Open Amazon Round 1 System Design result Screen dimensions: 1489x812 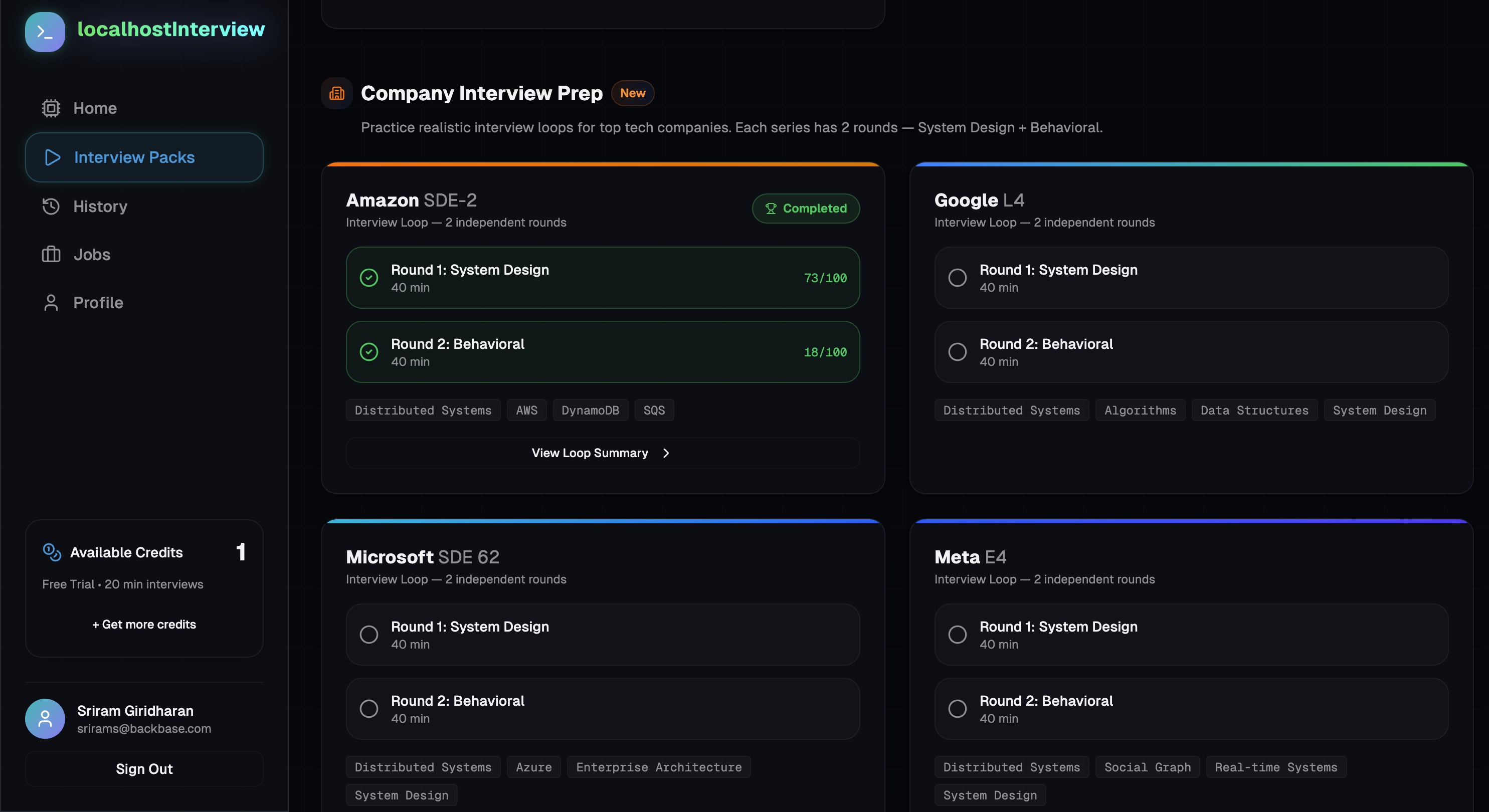602,277
